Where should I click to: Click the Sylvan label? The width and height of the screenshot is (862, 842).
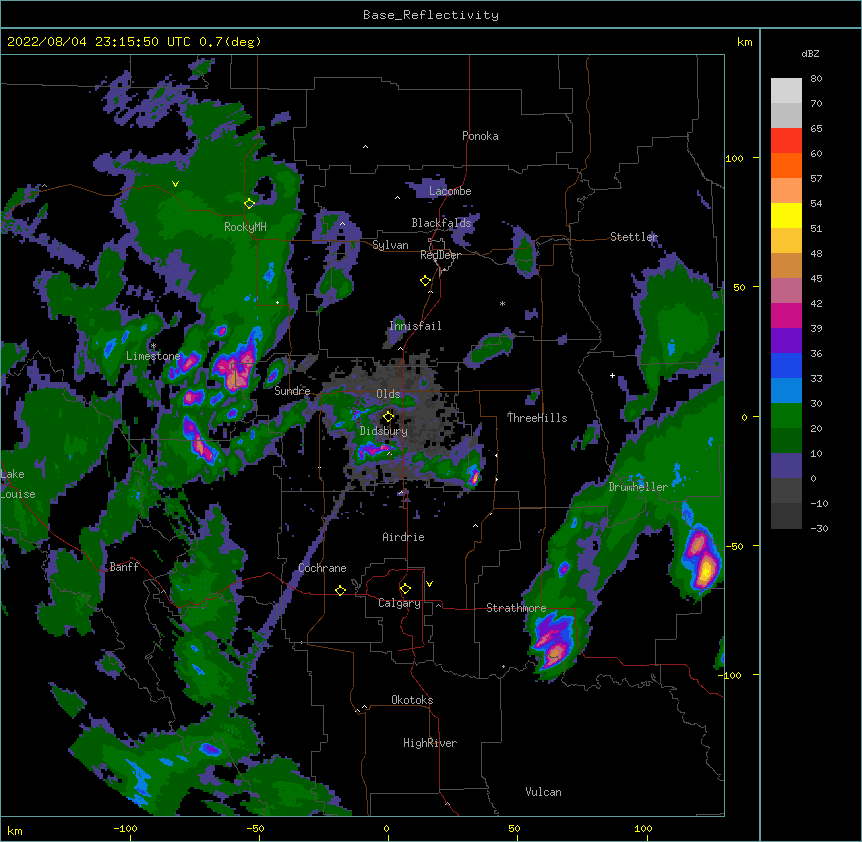[x=390, y=245]
